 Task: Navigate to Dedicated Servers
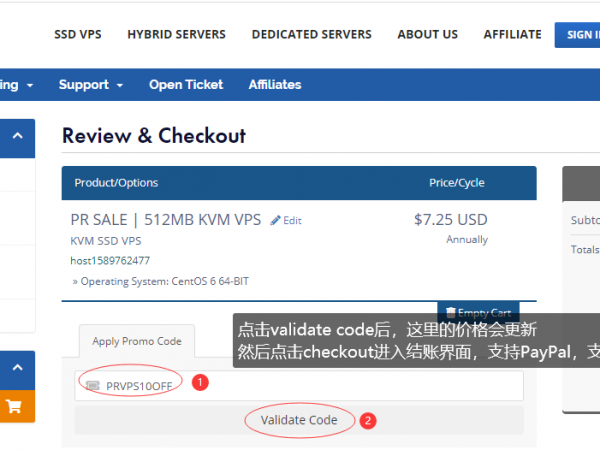(311, 34)
